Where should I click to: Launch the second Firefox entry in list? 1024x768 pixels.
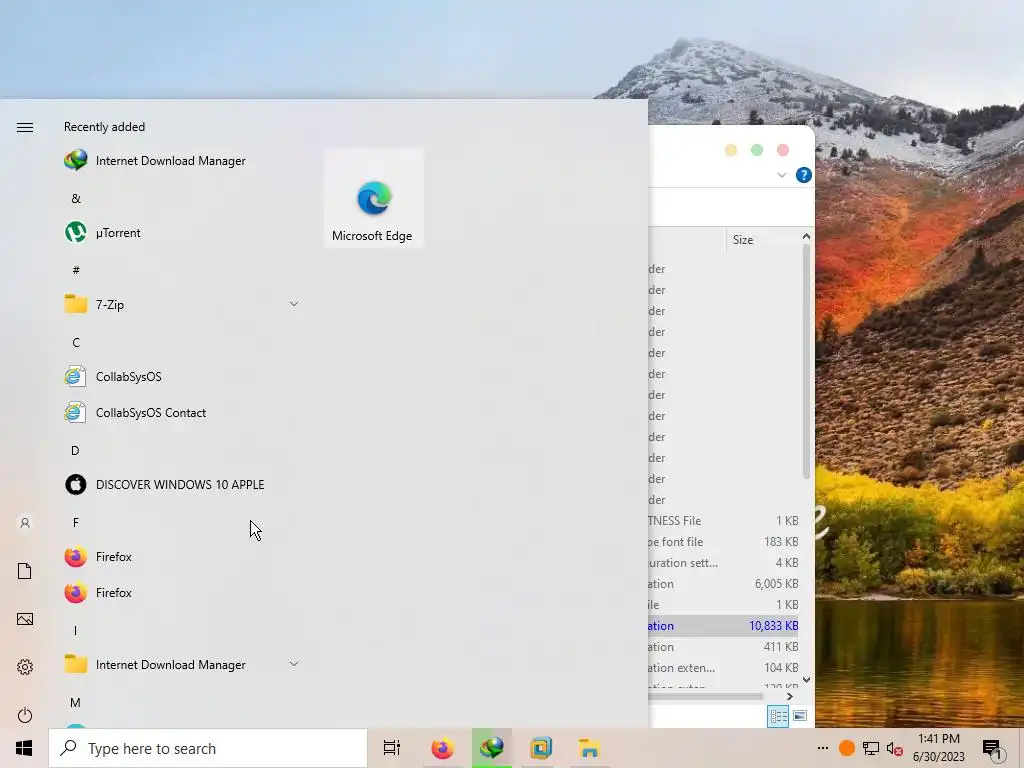(98, 592)
